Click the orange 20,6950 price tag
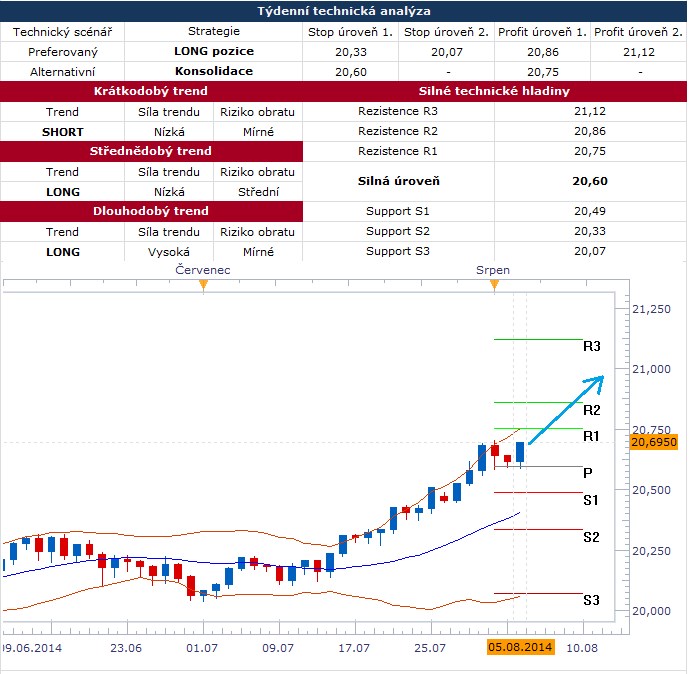The image size is (690, 674). tap(654, 442)
